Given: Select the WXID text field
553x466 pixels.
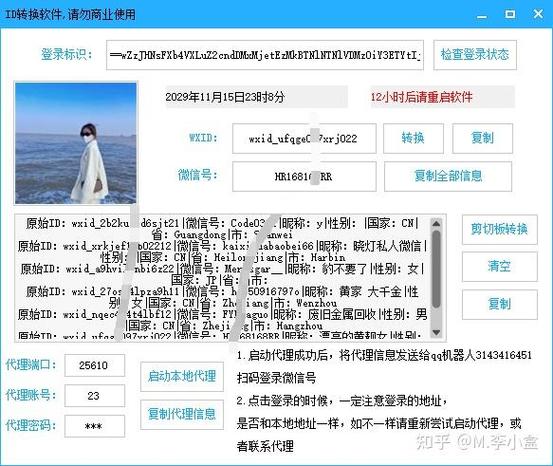Looking at the screenshot, I should coord(304,138).
